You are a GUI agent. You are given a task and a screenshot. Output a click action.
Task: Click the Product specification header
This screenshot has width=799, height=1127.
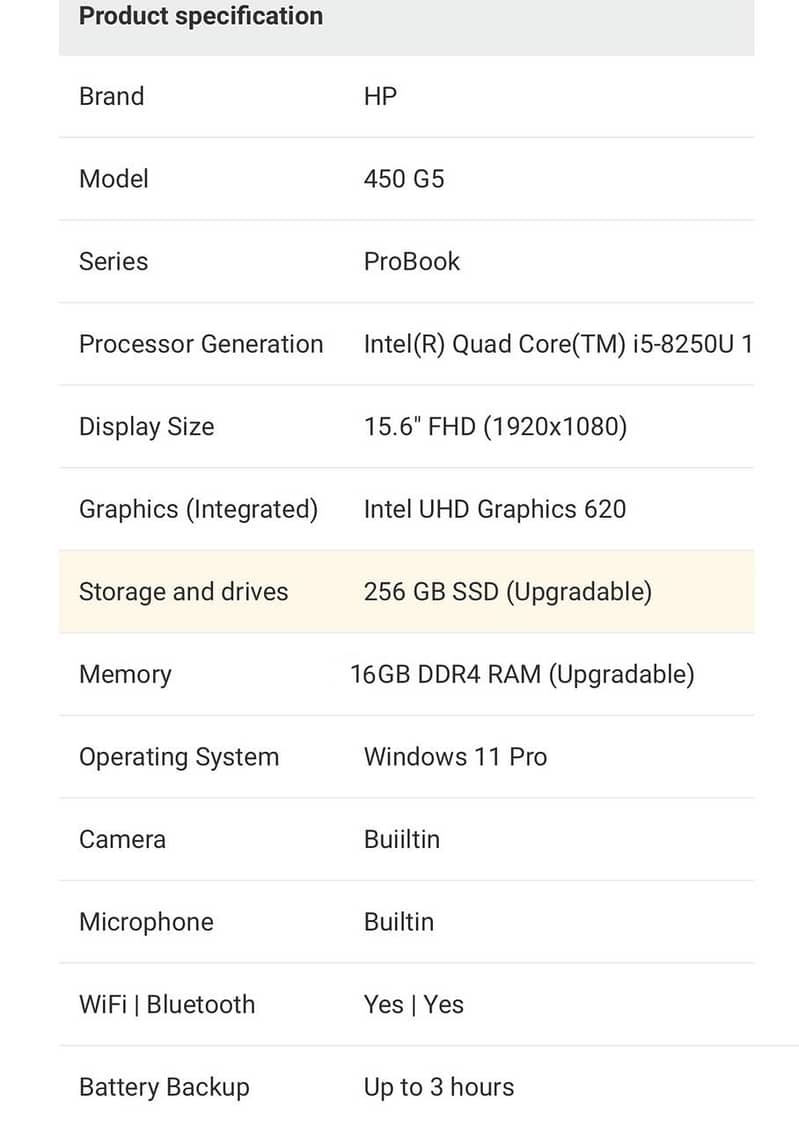pos(200,17)
